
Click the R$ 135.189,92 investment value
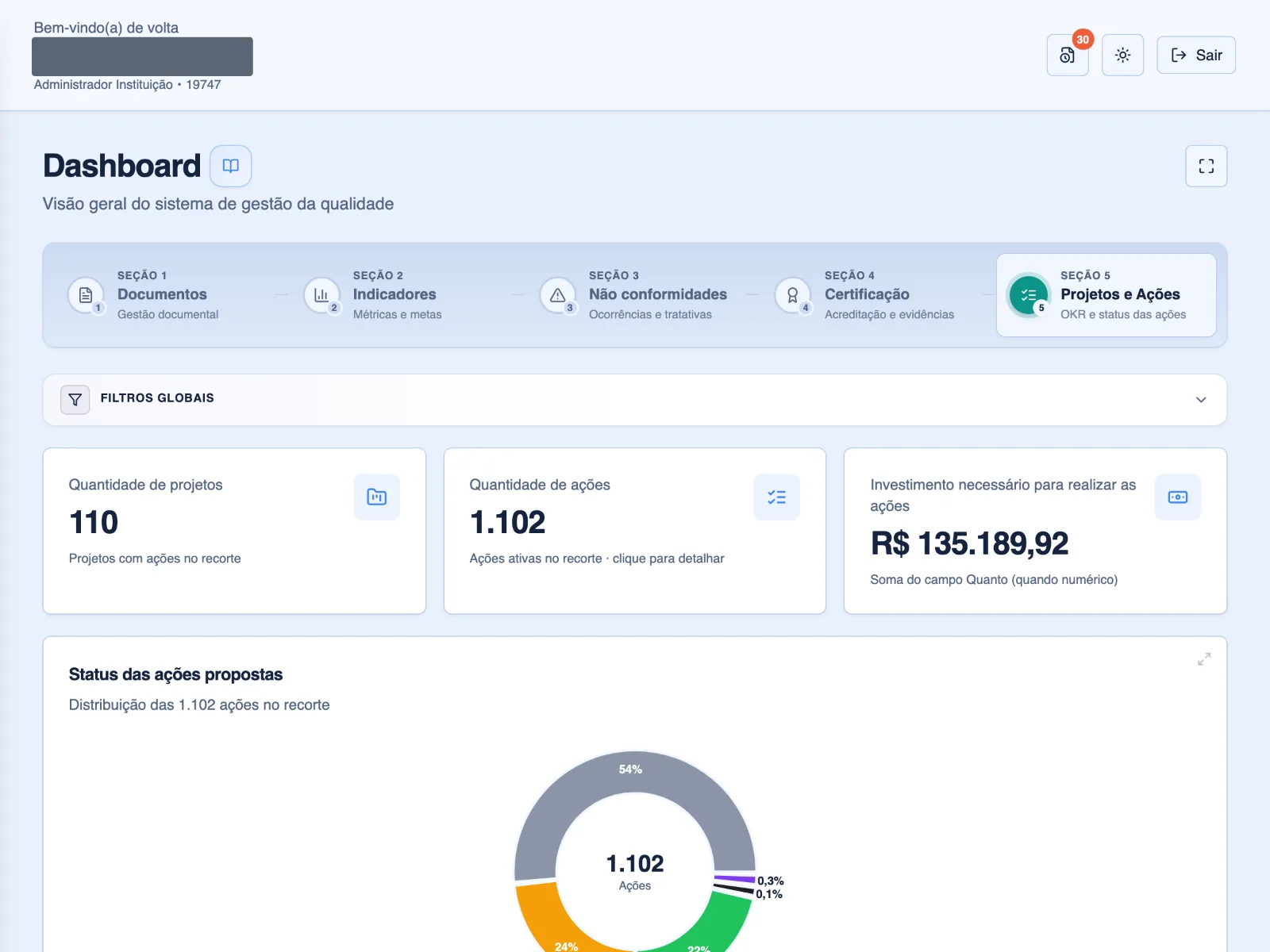(x=969, y=544)
